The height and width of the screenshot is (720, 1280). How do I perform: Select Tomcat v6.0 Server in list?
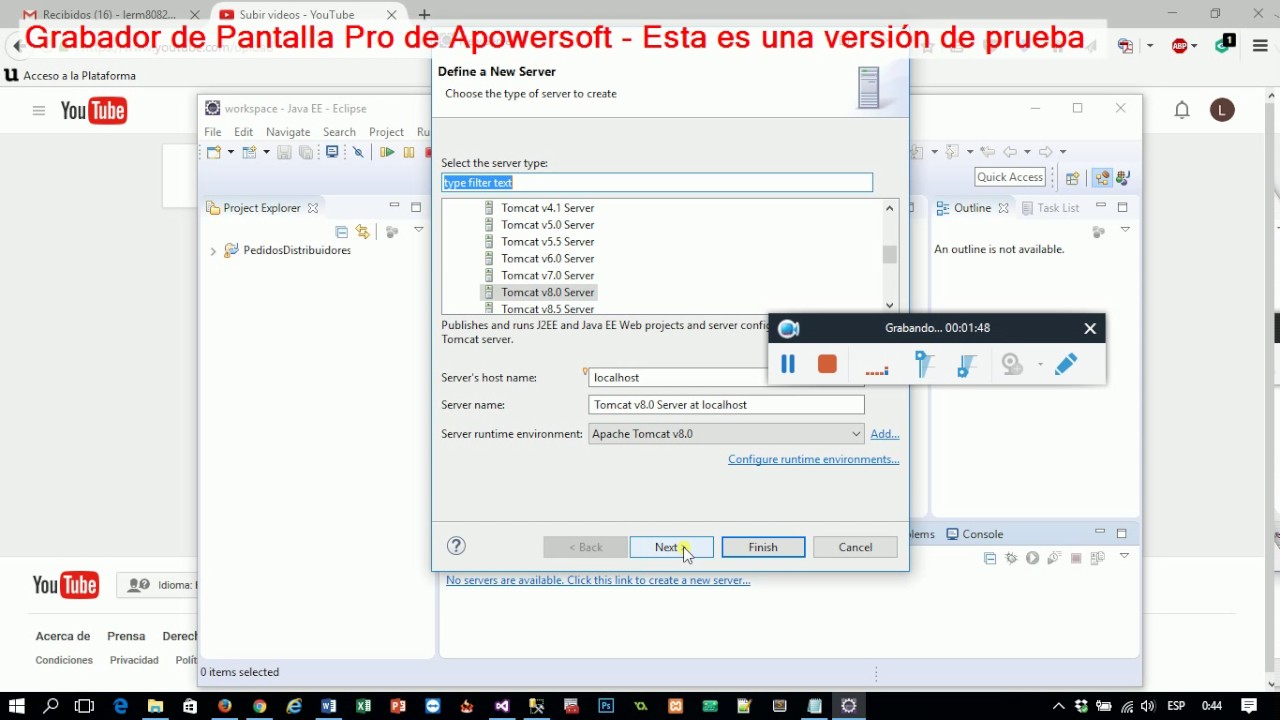point(547,258)
